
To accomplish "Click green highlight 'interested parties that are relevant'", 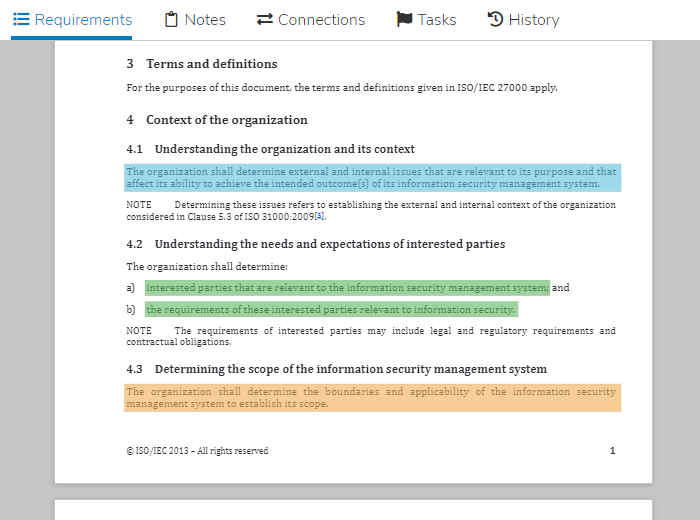I will (x=347, y=288).
